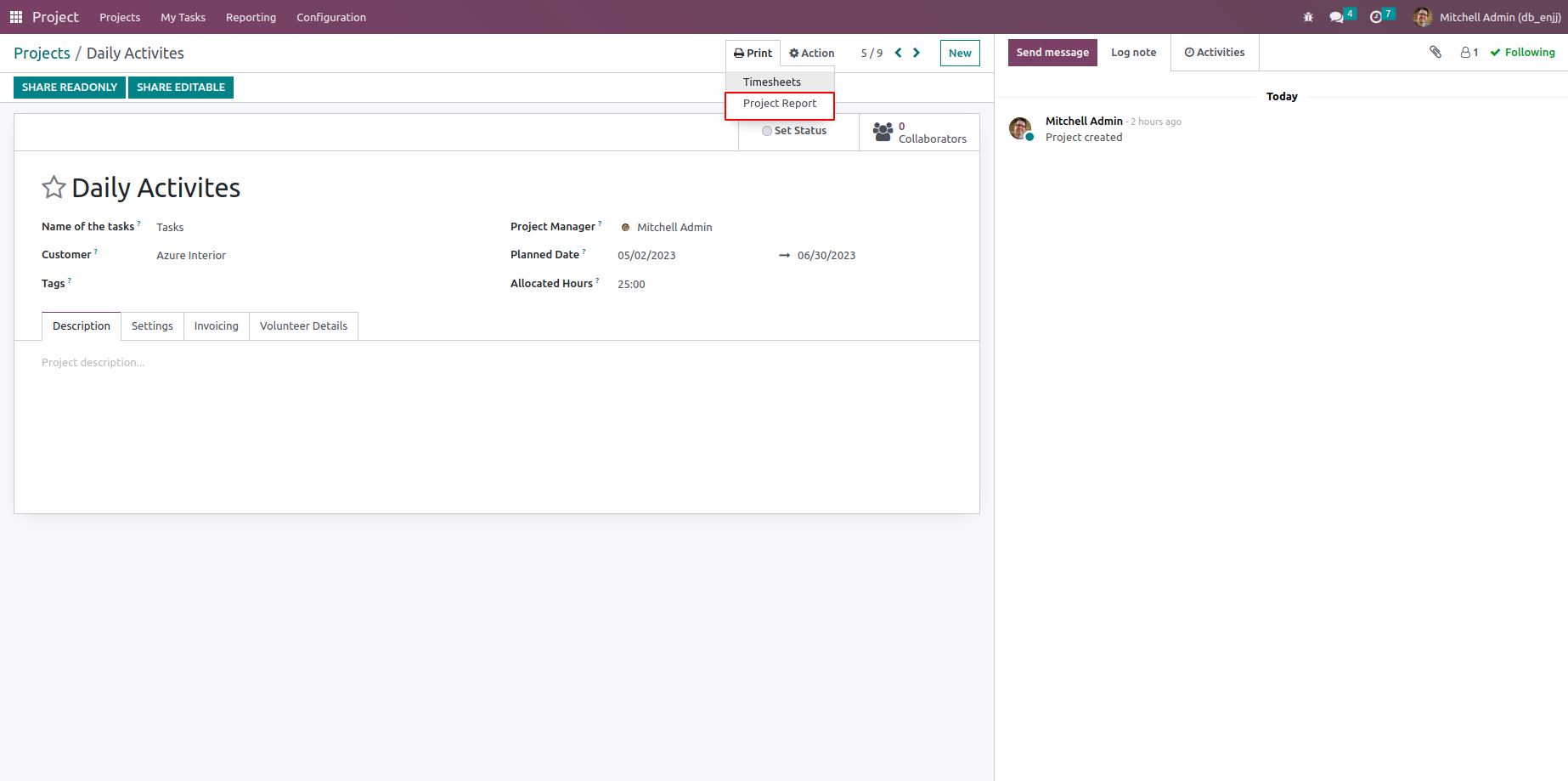Go to next record arrow
This screenshot has height=781, width=1568.
coord(917,53)
